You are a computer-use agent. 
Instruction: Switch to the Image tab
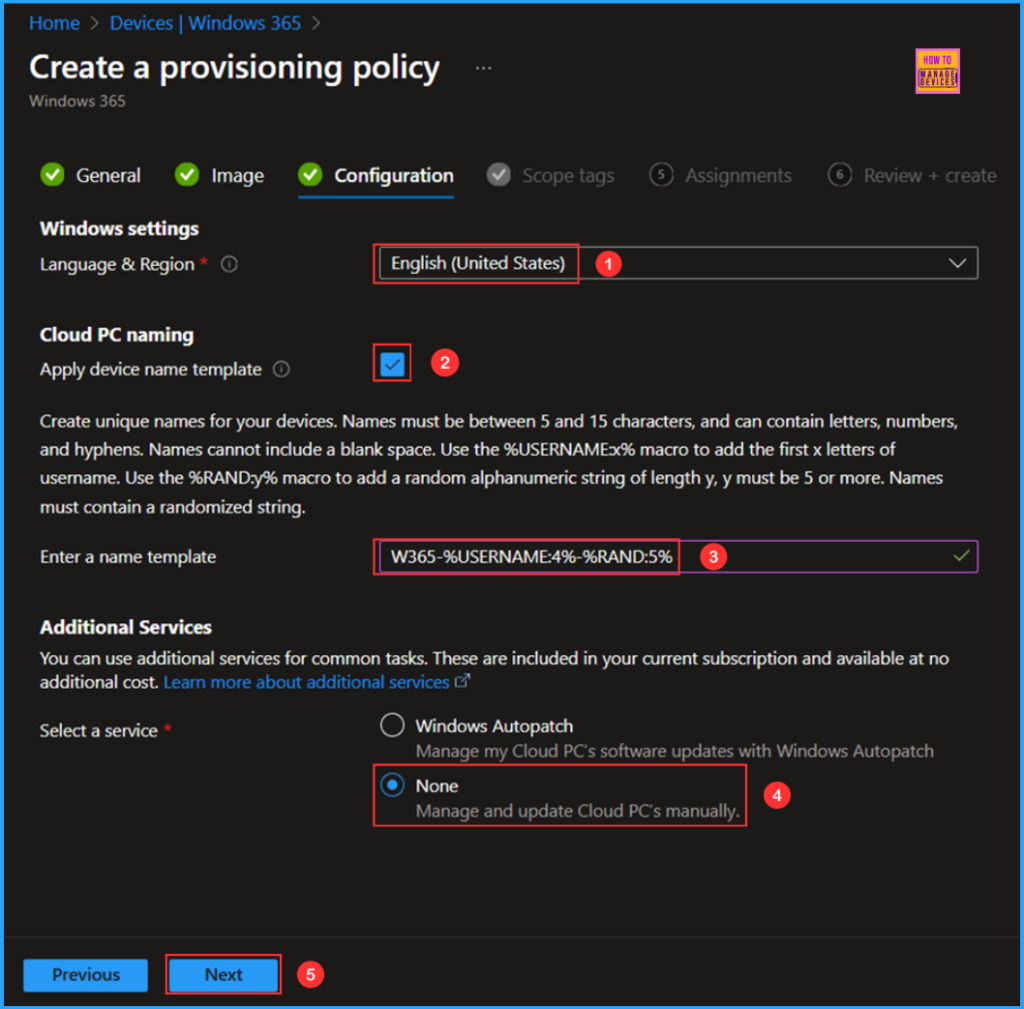point(220,176)
